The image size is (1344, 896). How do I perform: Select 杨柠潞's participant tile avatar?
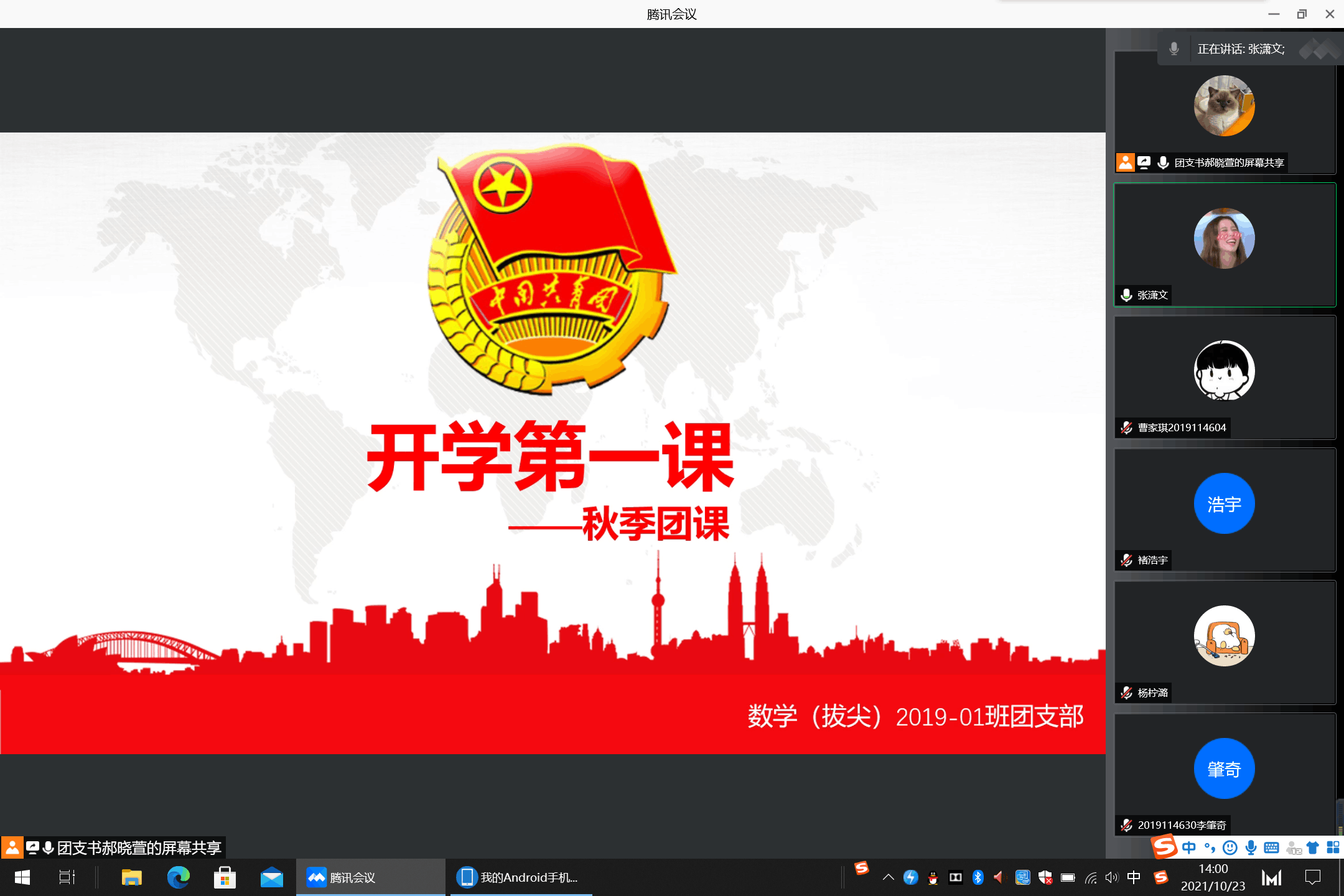click(1224, 636)
